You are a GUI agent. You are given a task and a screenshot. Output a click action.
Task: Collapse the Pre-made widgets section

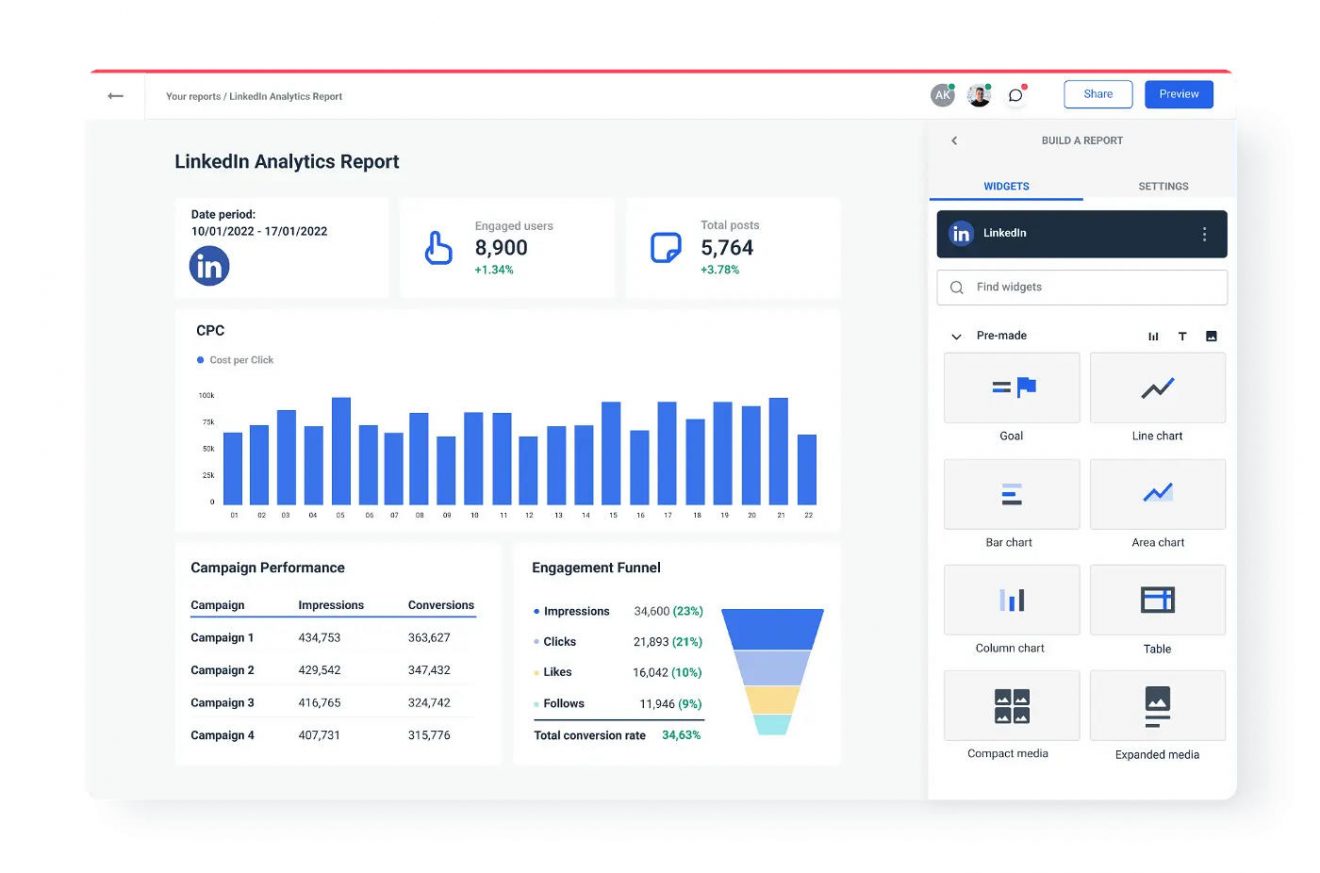coord(956,336)
